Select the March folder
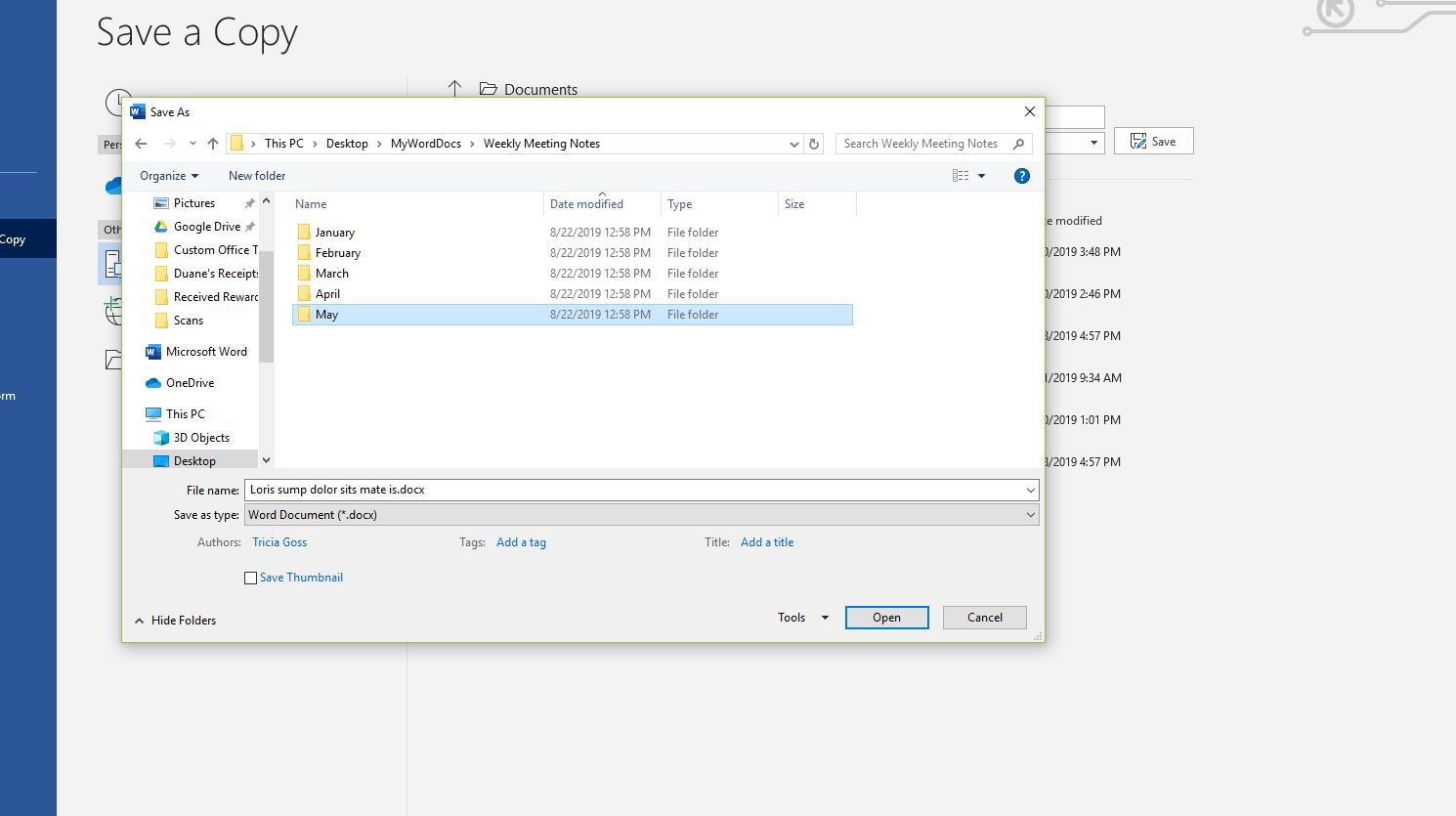 point(573,274)
